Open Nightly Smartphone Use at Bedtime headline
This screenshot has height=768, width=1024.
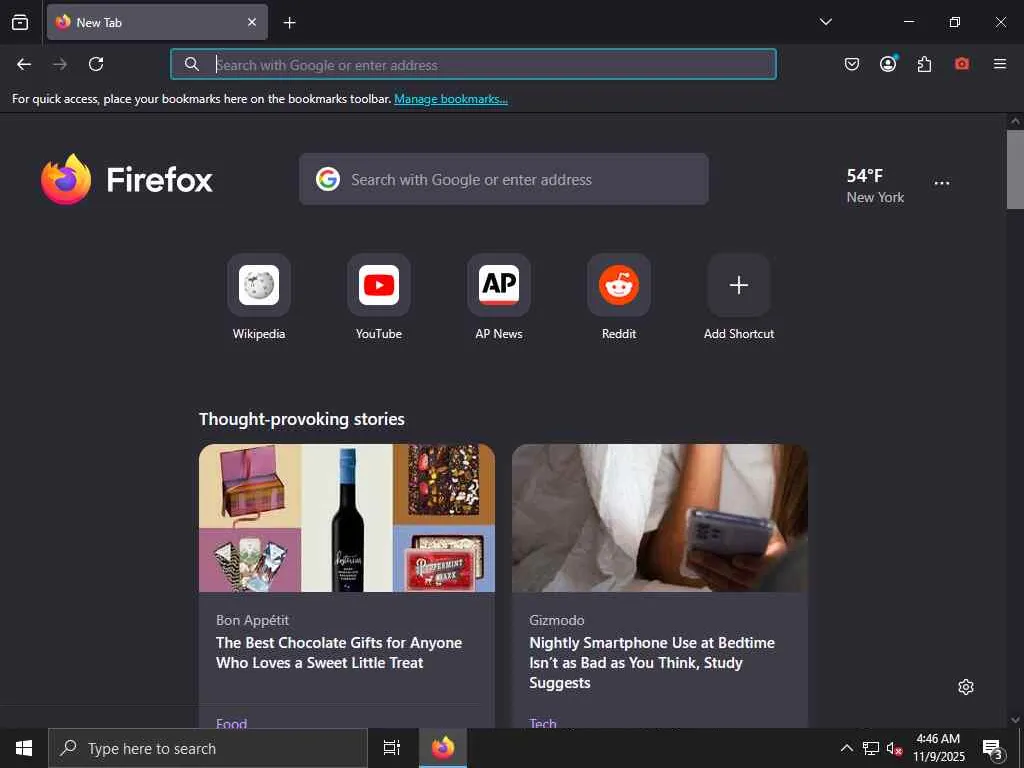(652, 662)
